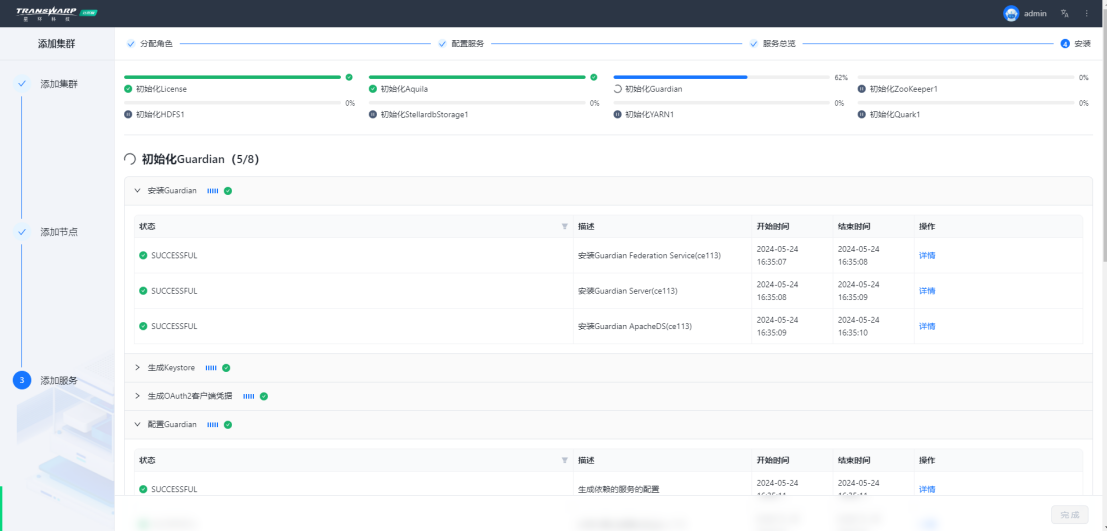Click success icon in Guardian Server row
Screen dimensions: 1107x531
[x=143, y=291]
